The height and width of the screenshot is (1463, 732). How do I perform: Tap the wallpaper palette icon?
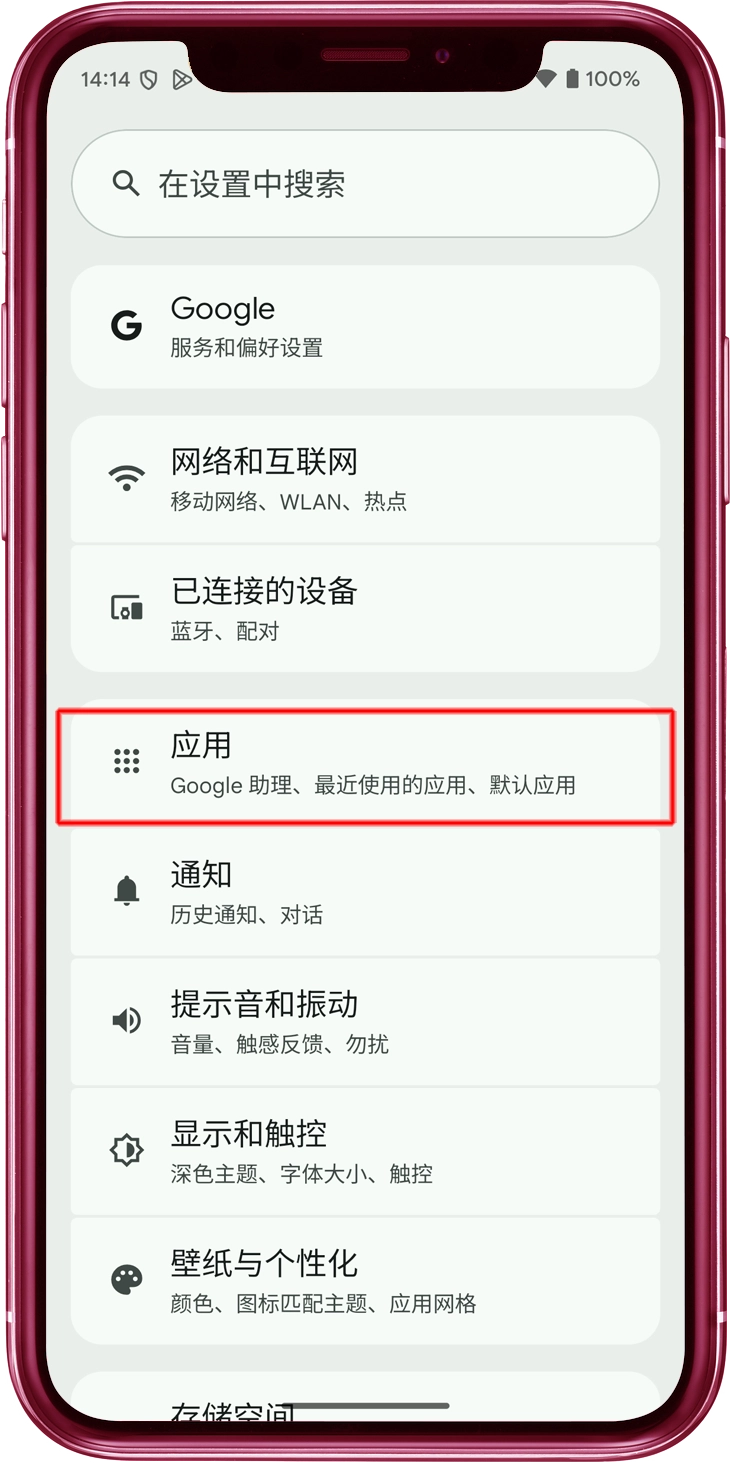[x=126, y=1279]
